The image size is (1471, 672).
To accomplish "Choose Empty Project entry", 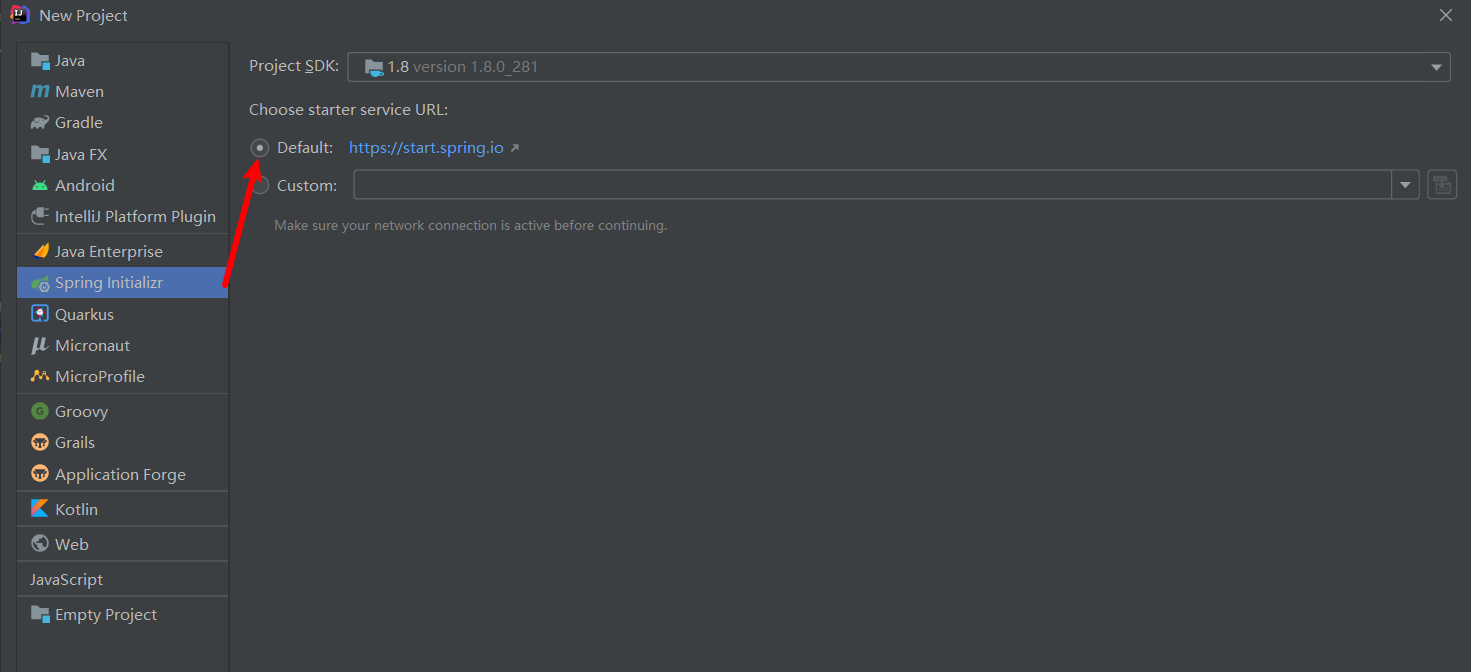I will click(x=122, y=614).
